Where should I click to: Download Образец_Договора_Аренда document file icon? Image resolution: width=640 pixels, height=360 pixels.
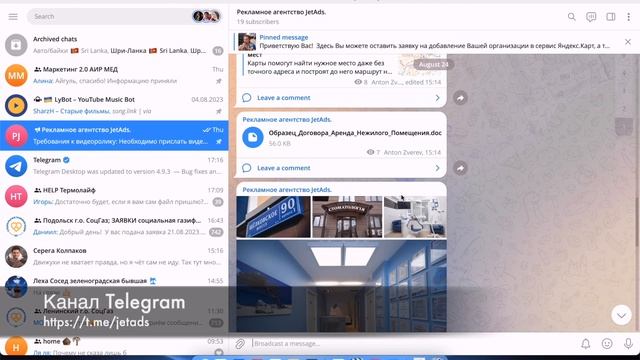coord(253,137)
